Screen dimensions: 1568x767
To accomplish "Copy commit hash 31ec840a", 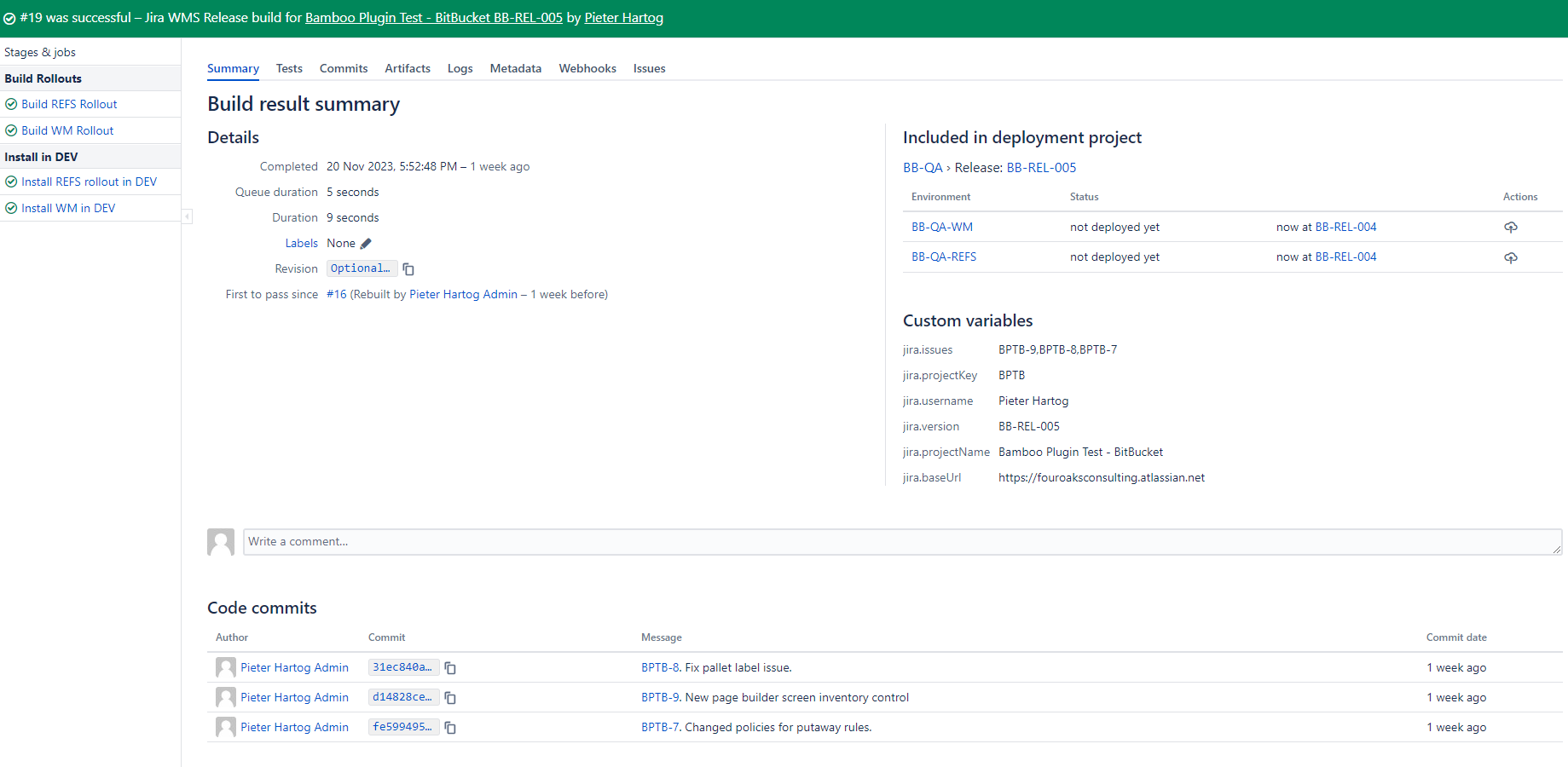I will coord(450,668).
